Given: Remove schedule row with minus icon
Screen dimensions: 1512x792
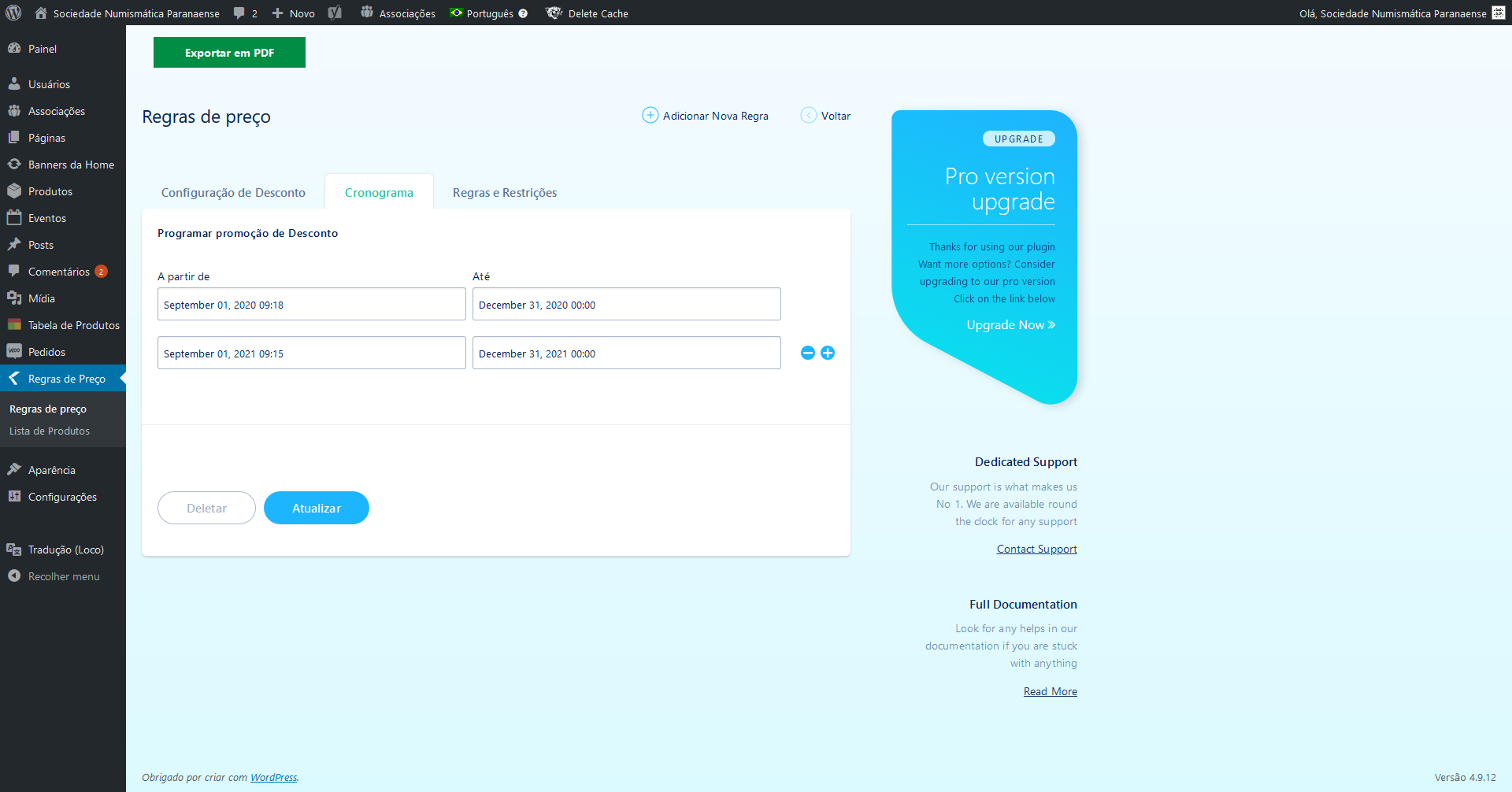Looking at the screenshot, I should click(x=807, y=353).
